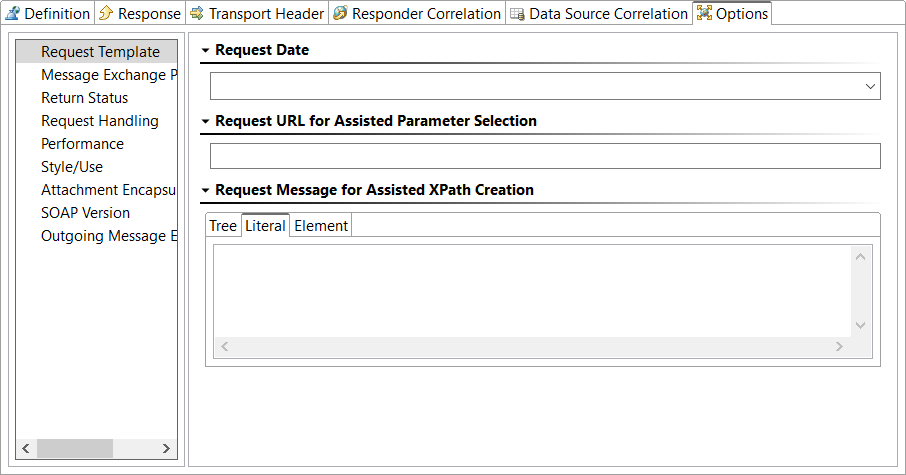Select Performance in the options list

coord(82,144)
